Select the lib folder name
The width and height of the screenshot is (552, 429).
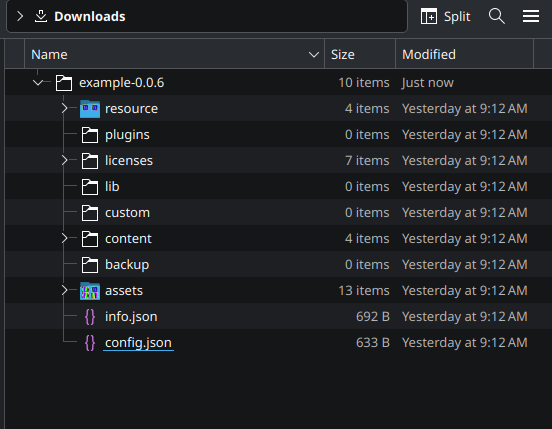(112, 187)
